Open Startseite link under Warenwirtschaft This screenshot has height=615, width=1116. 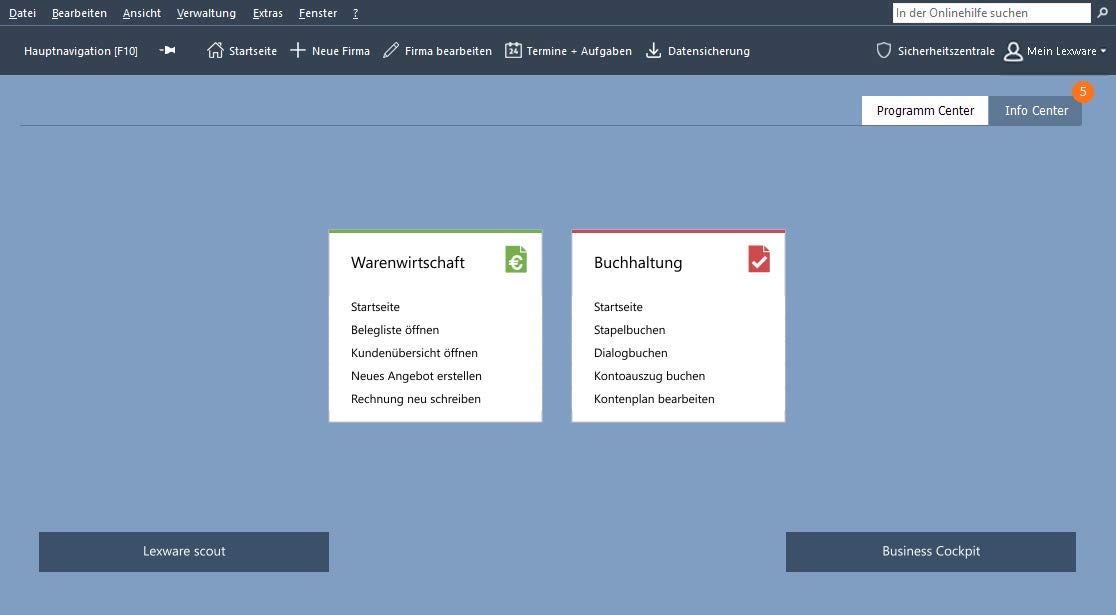point(375,307)
